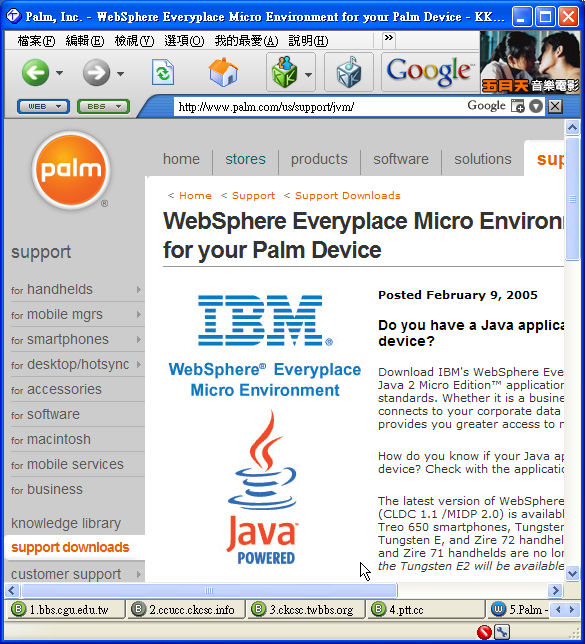The width and height of the screenshot is (585, 644).
Task: Switch to the 2.ccucc.ckcsc.info tab
Action: [186, 610]
